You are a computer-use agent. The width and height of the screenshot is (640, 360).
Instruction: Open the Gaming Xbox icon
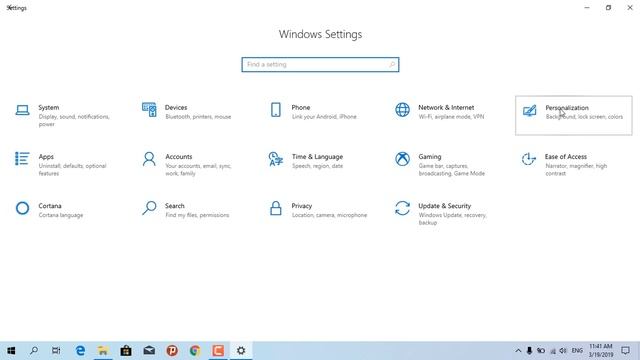coord(402,159)
